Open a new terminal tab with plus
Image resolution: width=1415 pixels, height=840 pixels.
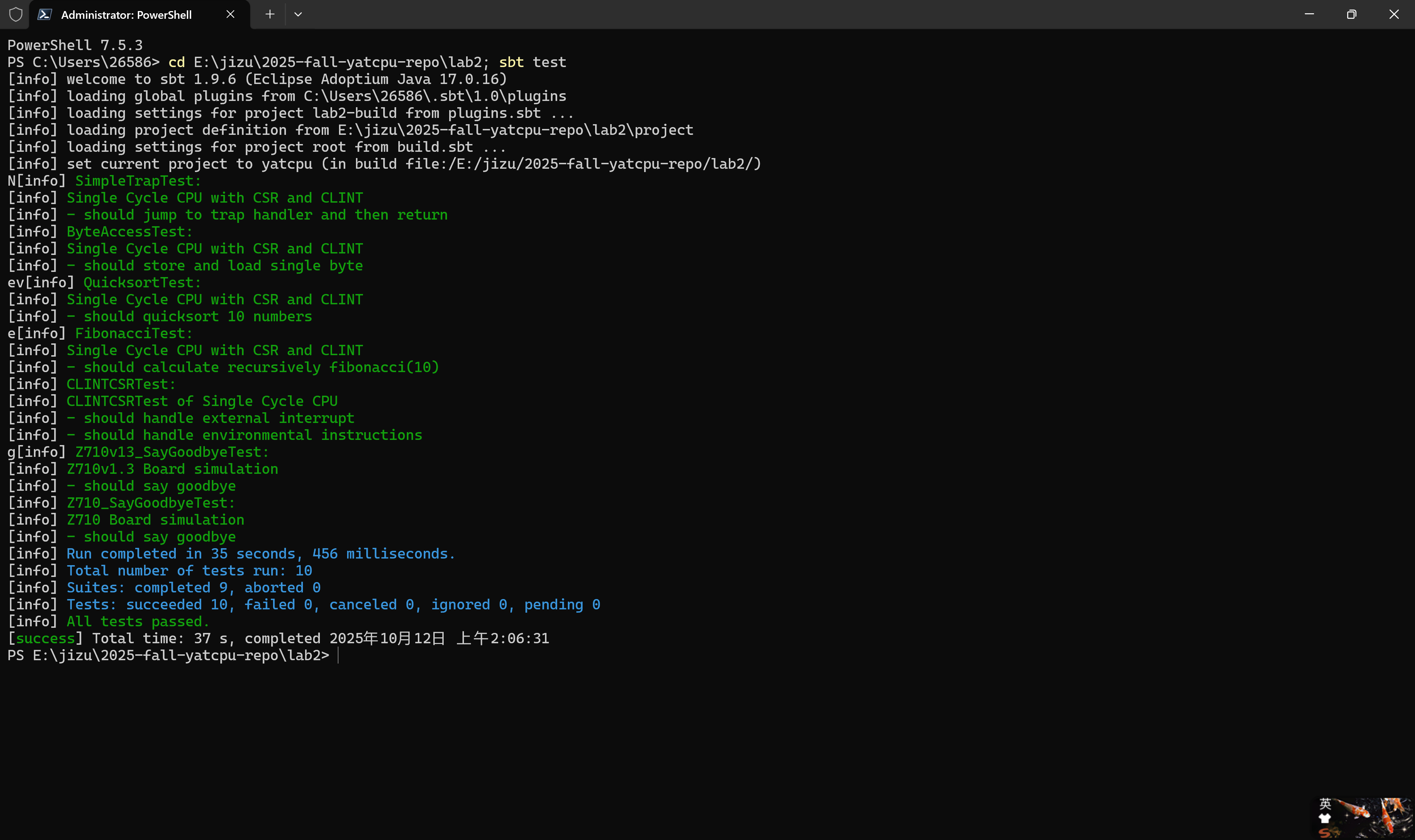point(270,15)
